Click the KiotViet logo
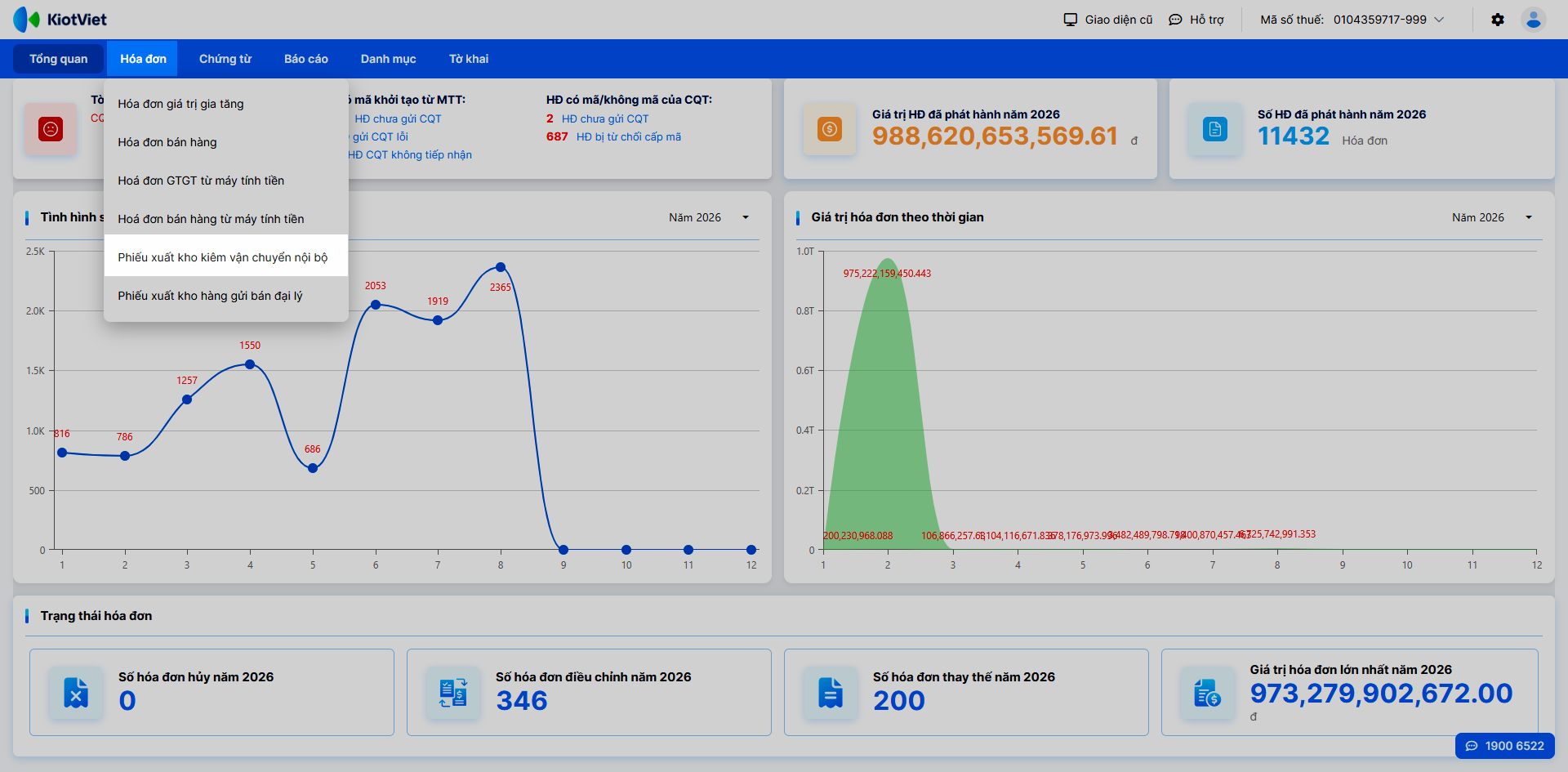This screenshot has height=772, width=1568. pos(60,20)
